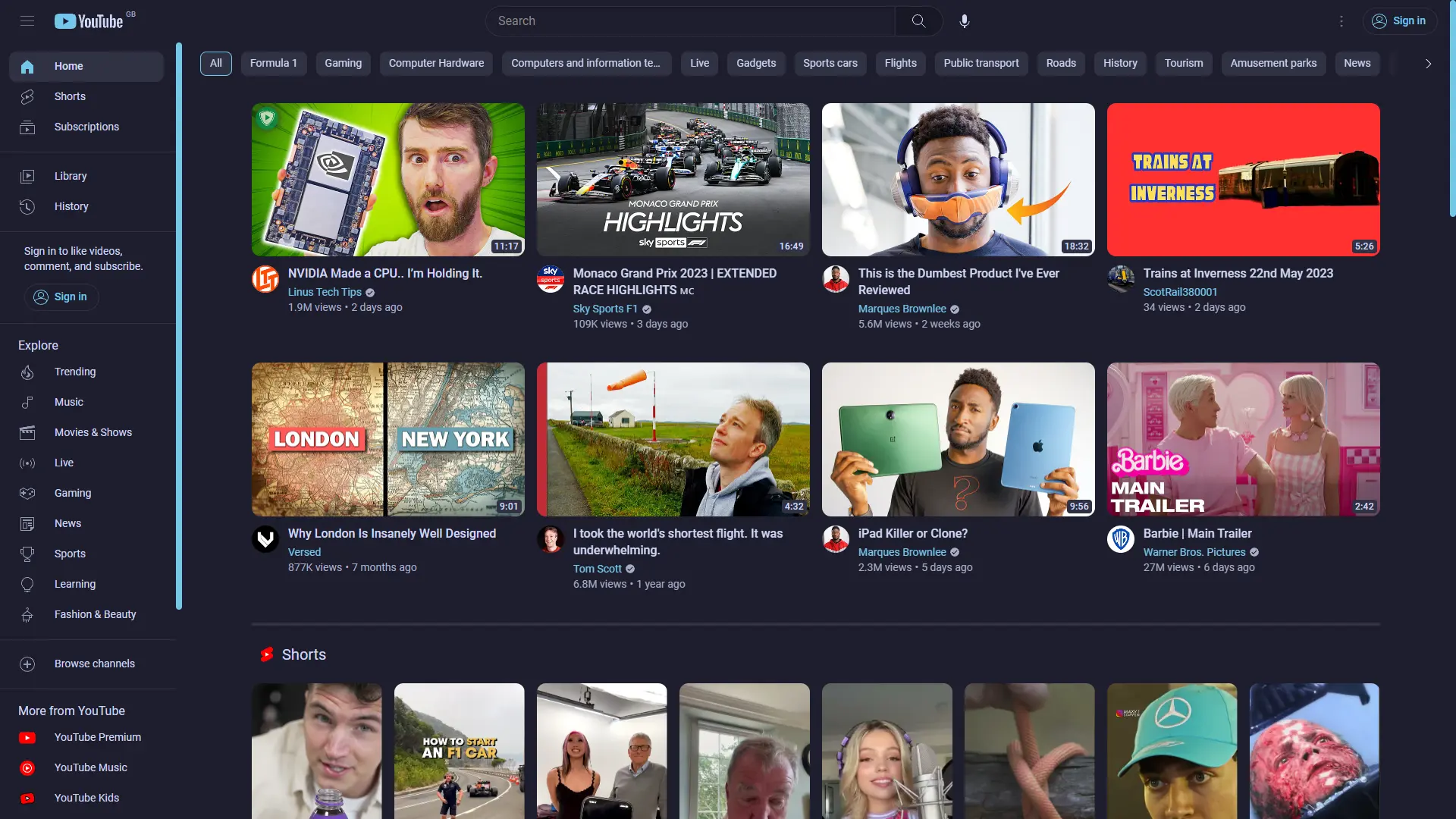The width and height of the screenshot is (1456, 819).
Task: Open Trending in Explore section
Action: (x=74, y=372)
